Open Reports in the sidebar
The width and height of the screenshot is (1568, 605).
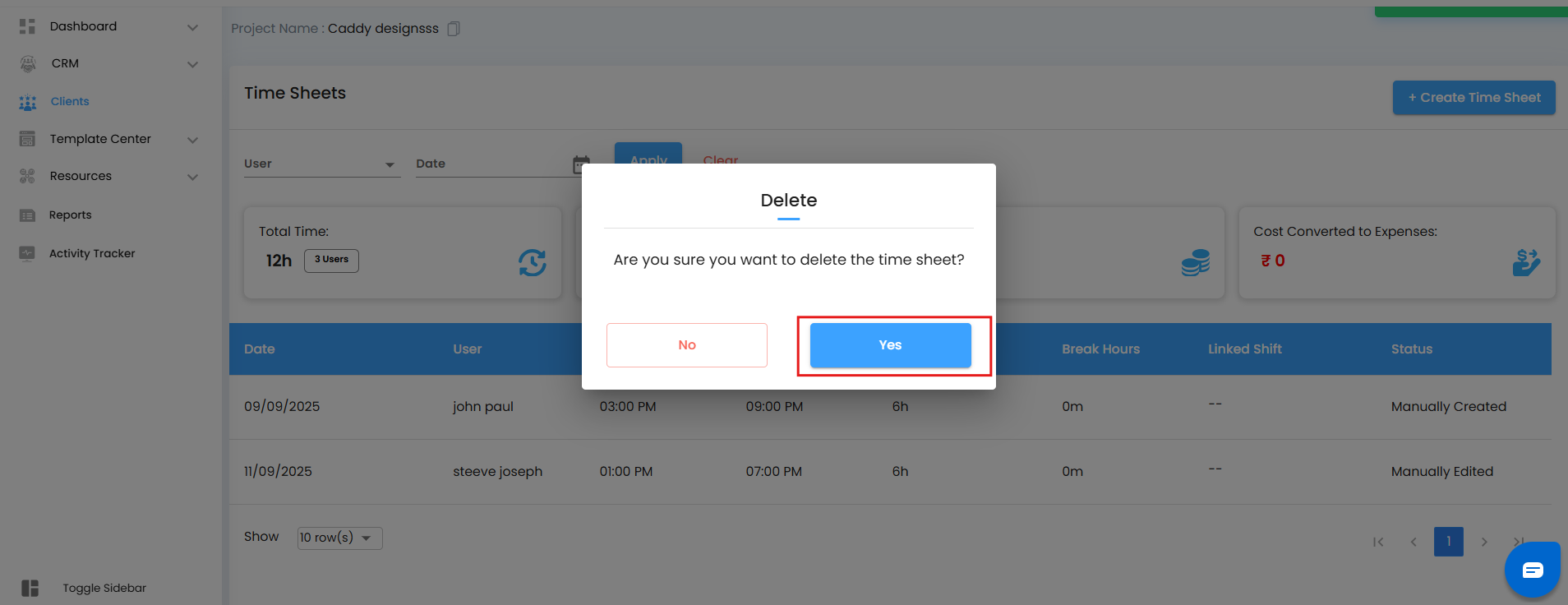[x=70, y=215]
